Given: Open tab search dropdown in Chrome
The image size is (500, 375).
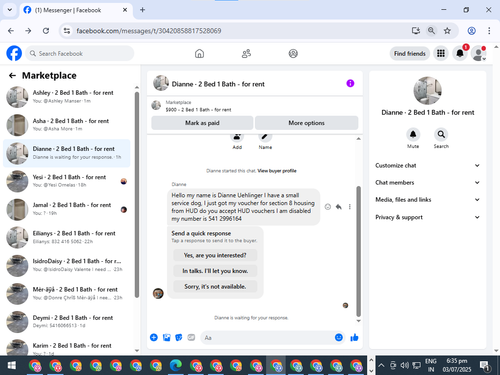Looking at the screenshot, I should (10, 10).
